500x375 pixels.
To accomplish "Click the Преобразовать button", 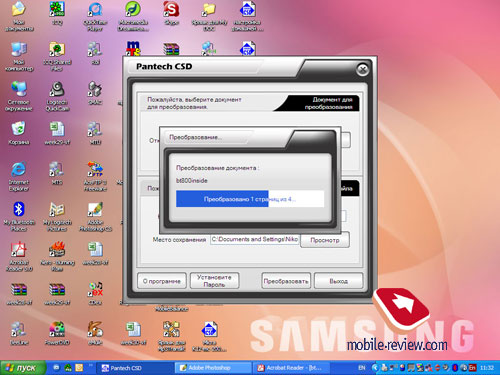I will pyautogui.click(x=286, y=281).
